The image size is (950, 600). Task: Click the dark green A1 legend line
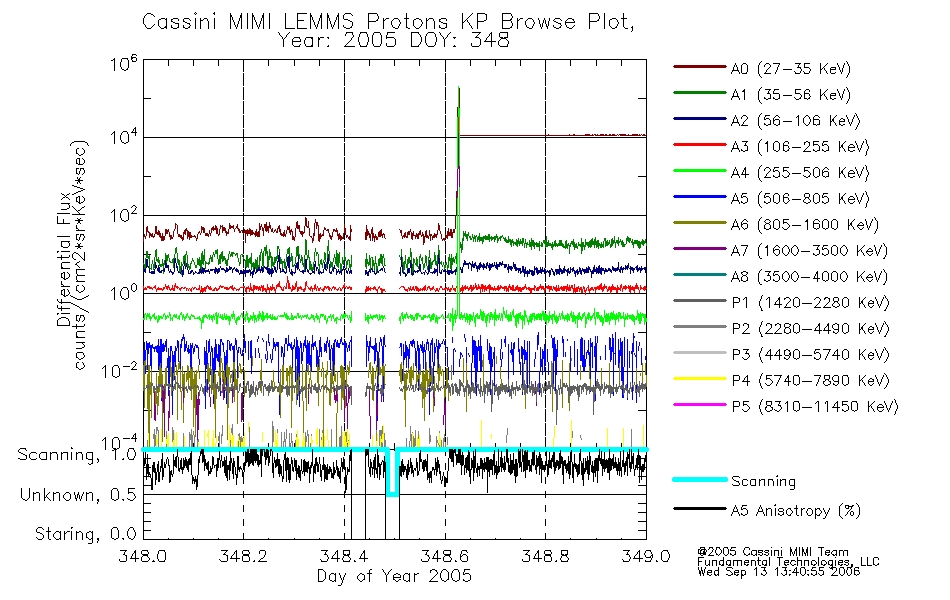click(699, 93)
